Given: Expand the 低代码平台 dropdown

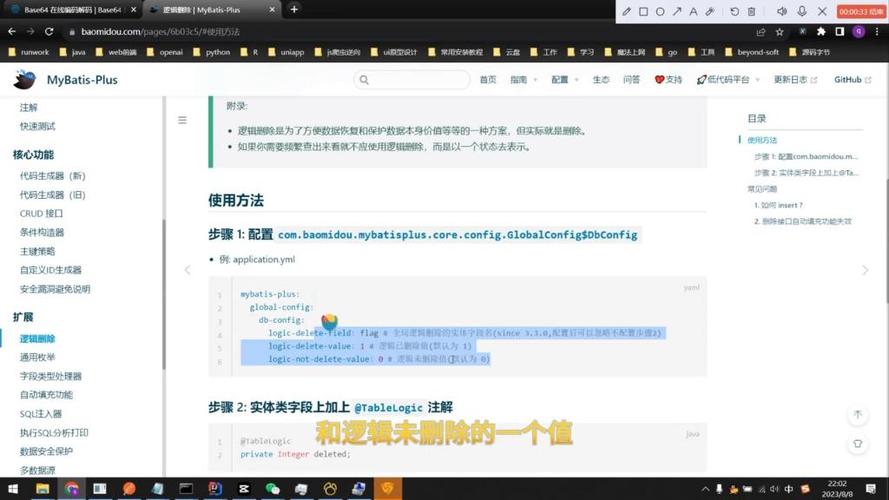Looking at the screenshot, I should point(728,80).
